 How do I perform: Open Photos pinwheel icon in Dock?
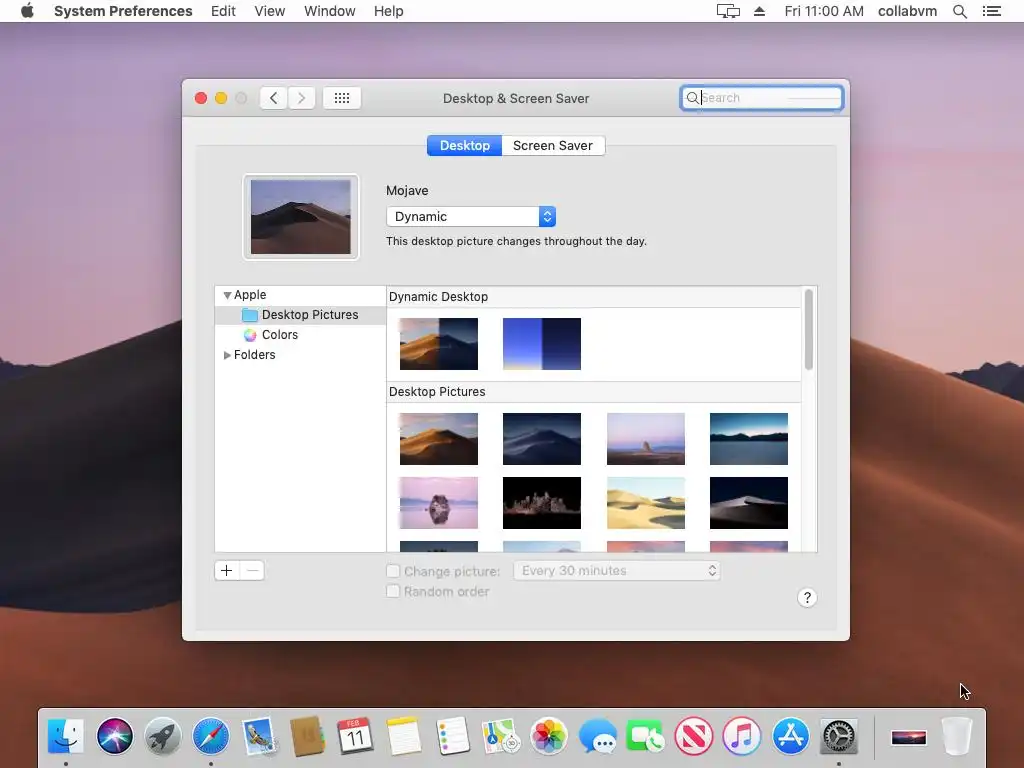click(x=549, y=736)
